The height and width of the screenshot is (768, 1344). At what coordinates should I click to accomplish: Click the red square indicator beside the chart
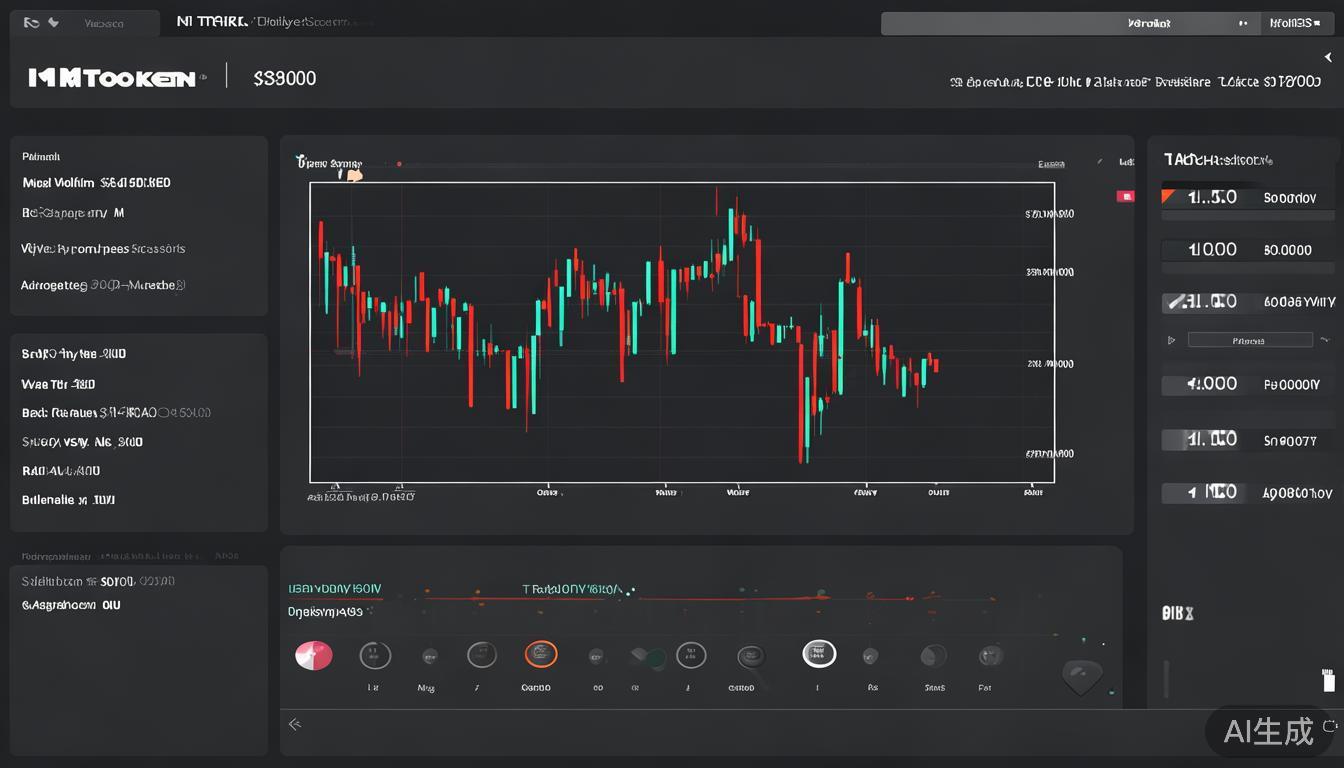[1126, 197]
